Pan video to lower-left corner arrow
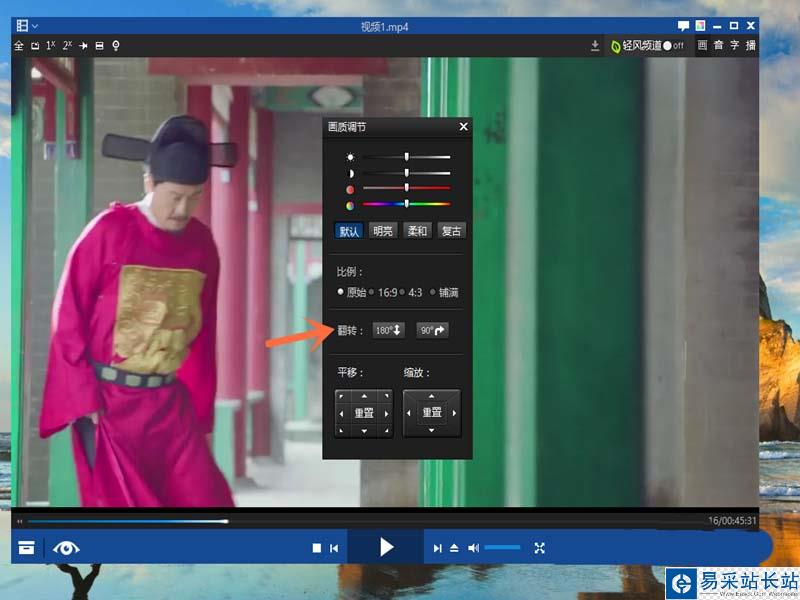800x600 pixels. (341, 431)
